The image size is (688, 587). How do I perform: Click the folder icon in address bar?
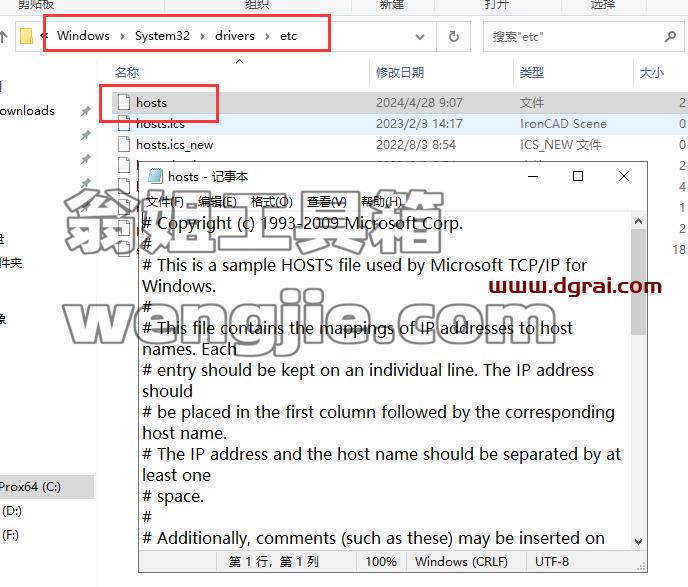26,36
